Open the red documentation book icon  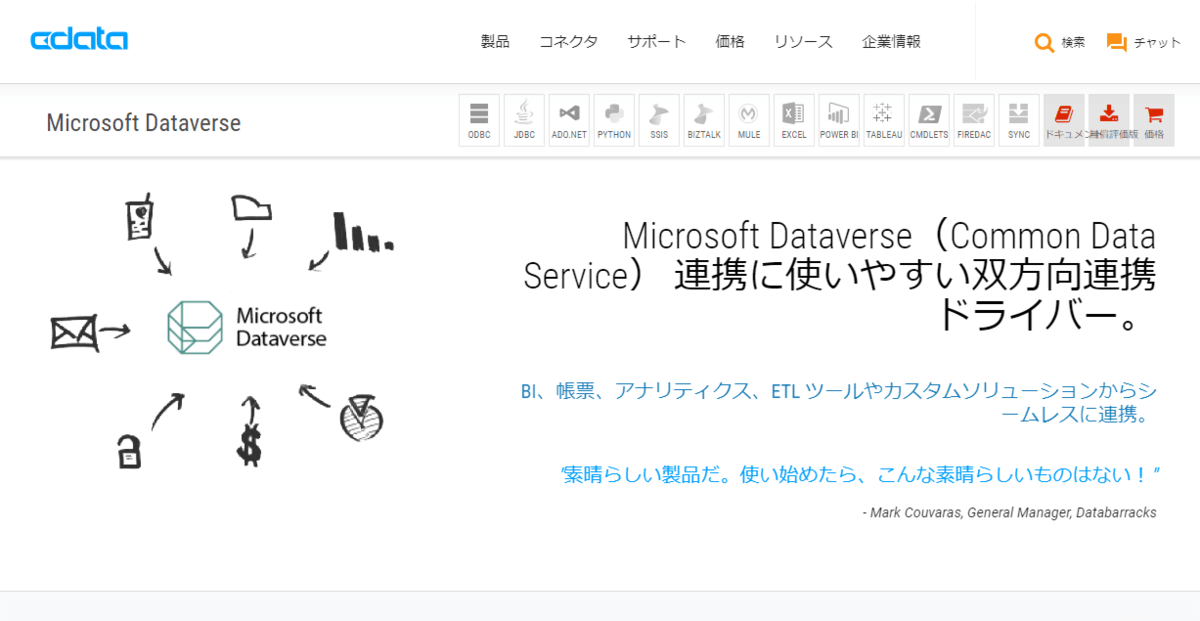click(1064, 120)
